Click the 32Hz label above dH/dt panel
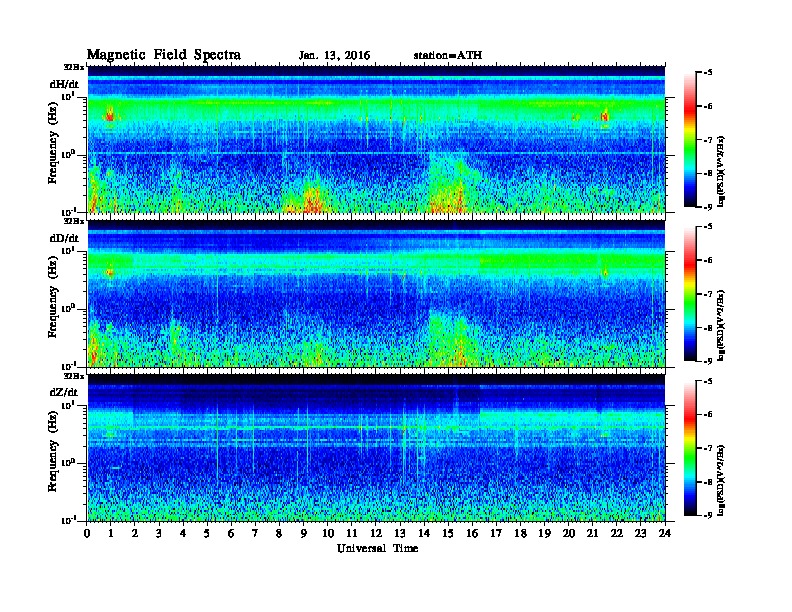792x612 pixels. [74, 67]
